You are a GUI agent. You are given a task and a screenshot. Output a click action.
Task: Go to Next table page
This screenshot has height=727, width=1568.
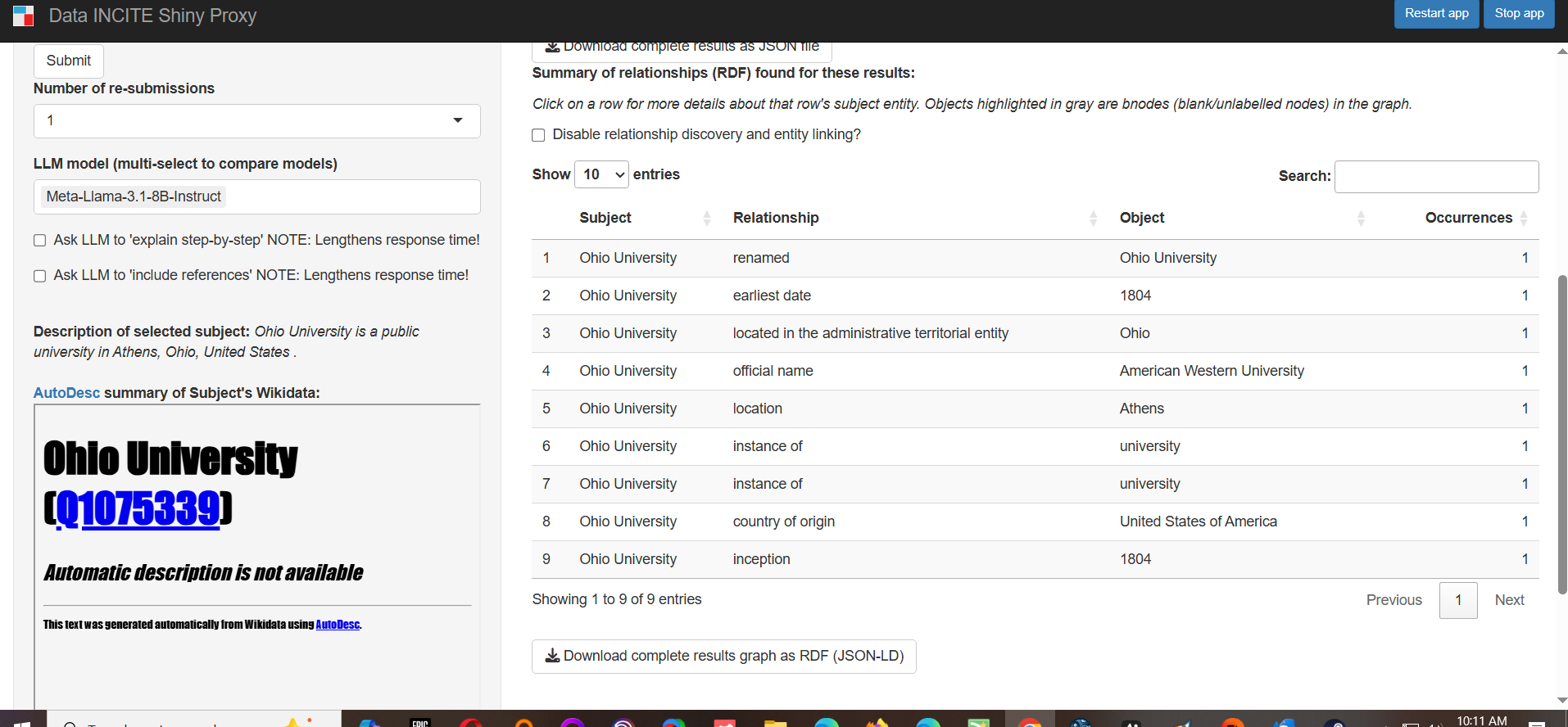1509,600
